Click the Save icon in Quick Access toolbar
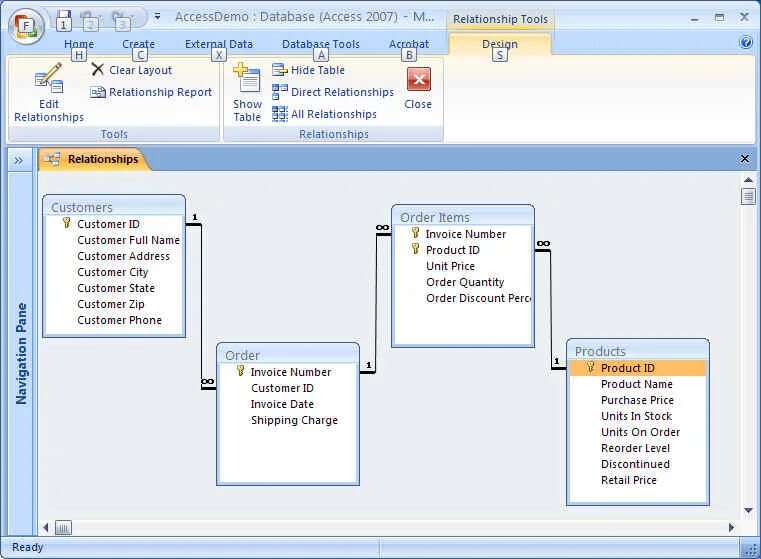 (64, 19)
